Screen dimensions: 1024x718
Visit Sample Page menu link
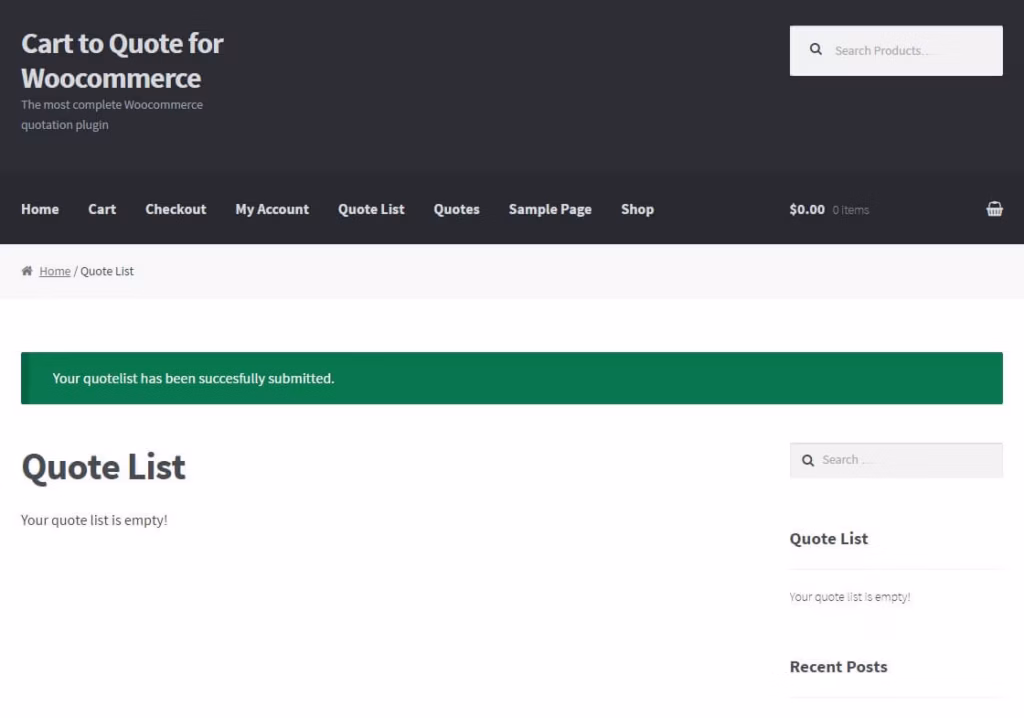(x=550, y=209)
